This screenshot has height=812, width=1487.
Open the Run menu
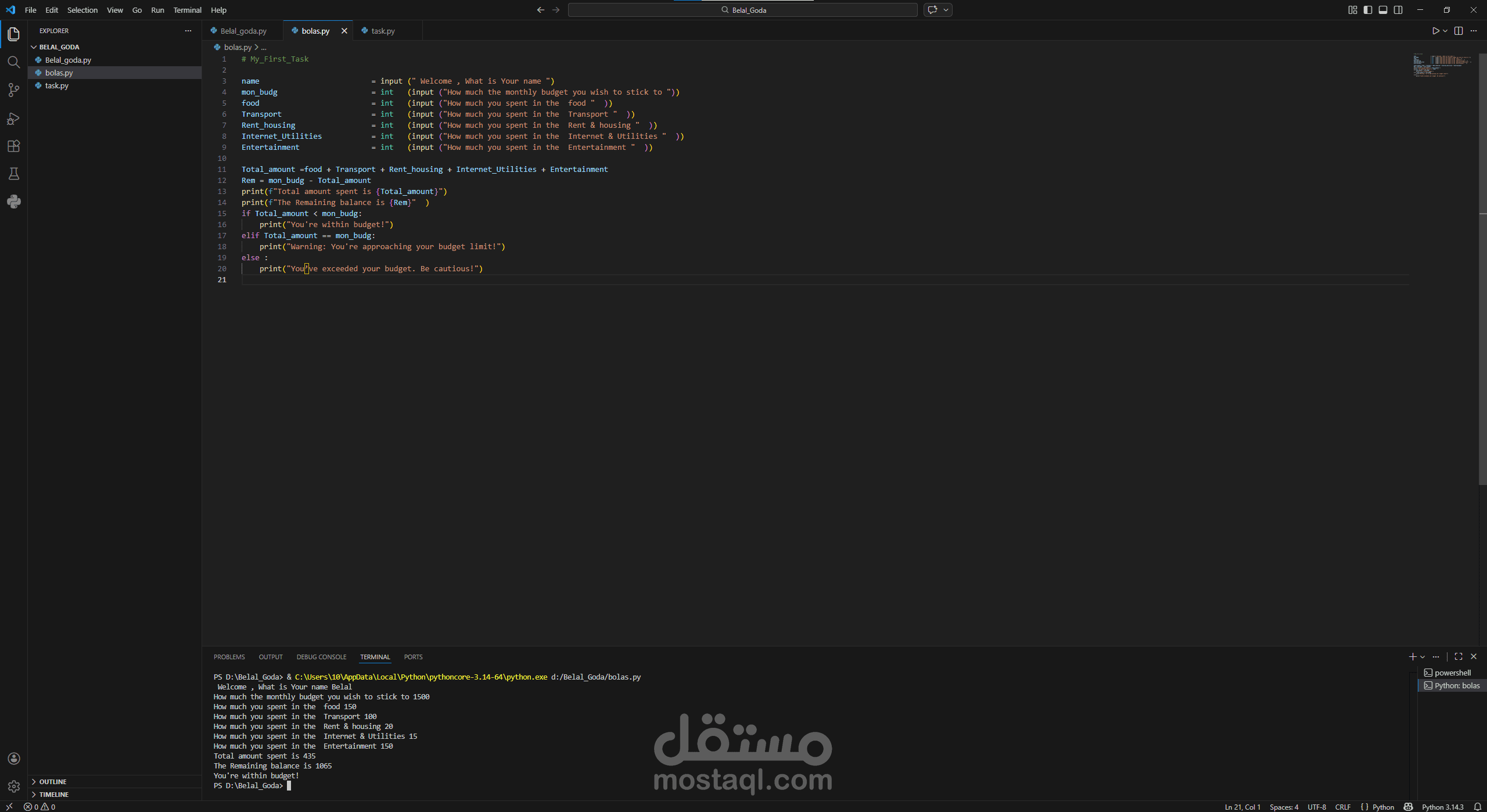(157, 10)
